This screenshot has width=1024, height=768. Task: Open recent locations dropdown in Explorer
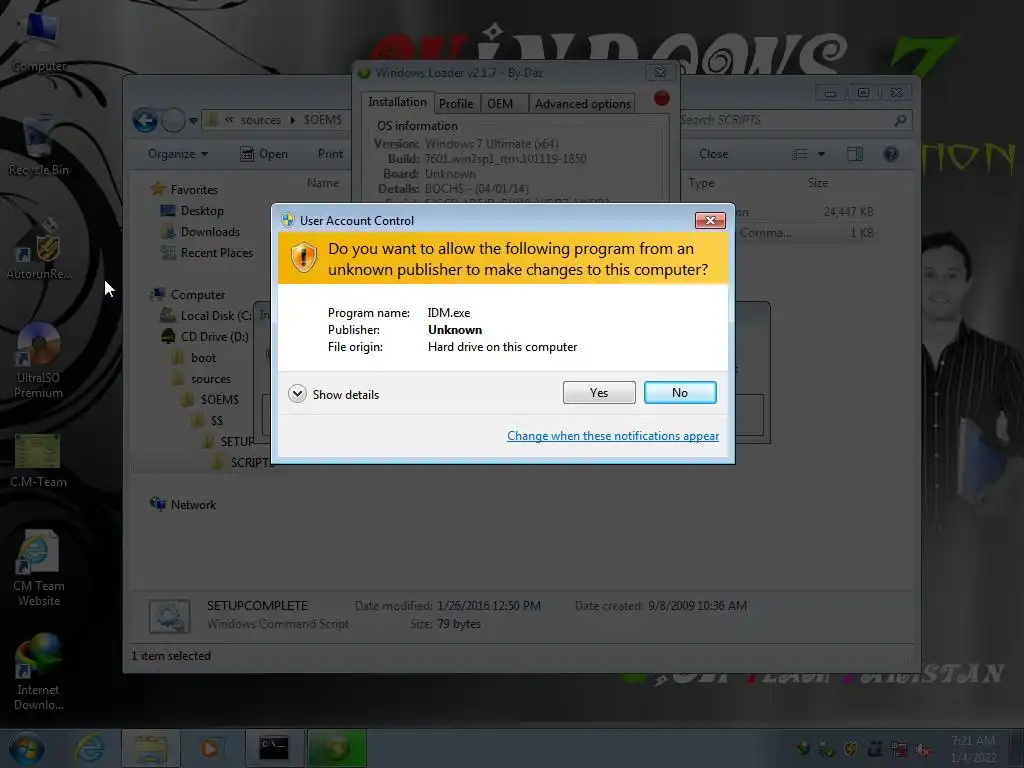(193, 121)
